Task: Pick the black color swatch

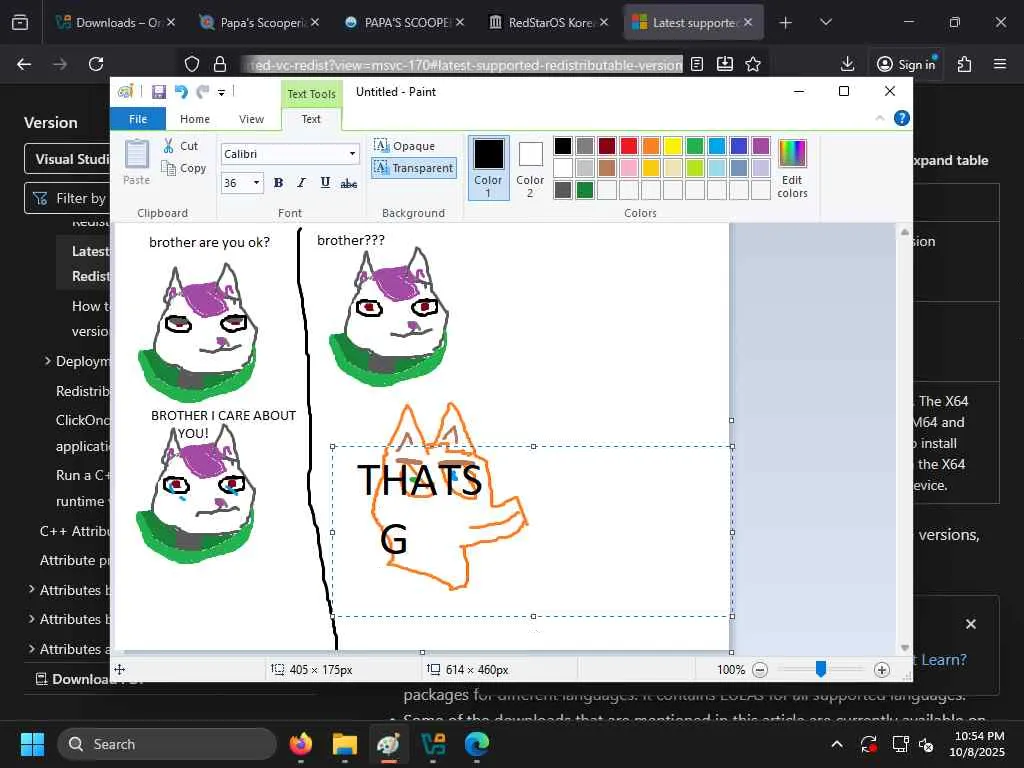Action: (563, 146)
